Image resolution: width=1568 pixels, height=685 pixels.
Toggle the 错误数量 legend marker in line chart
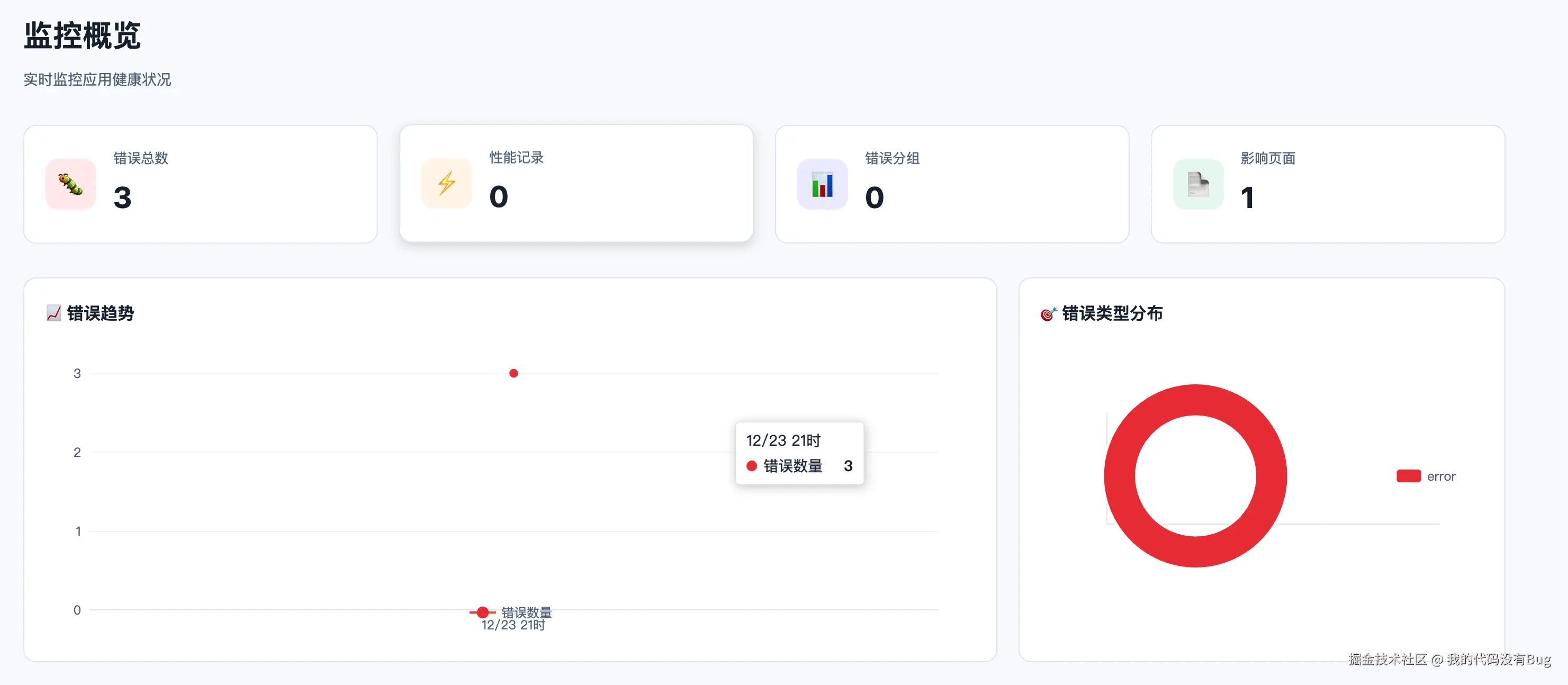483,612
